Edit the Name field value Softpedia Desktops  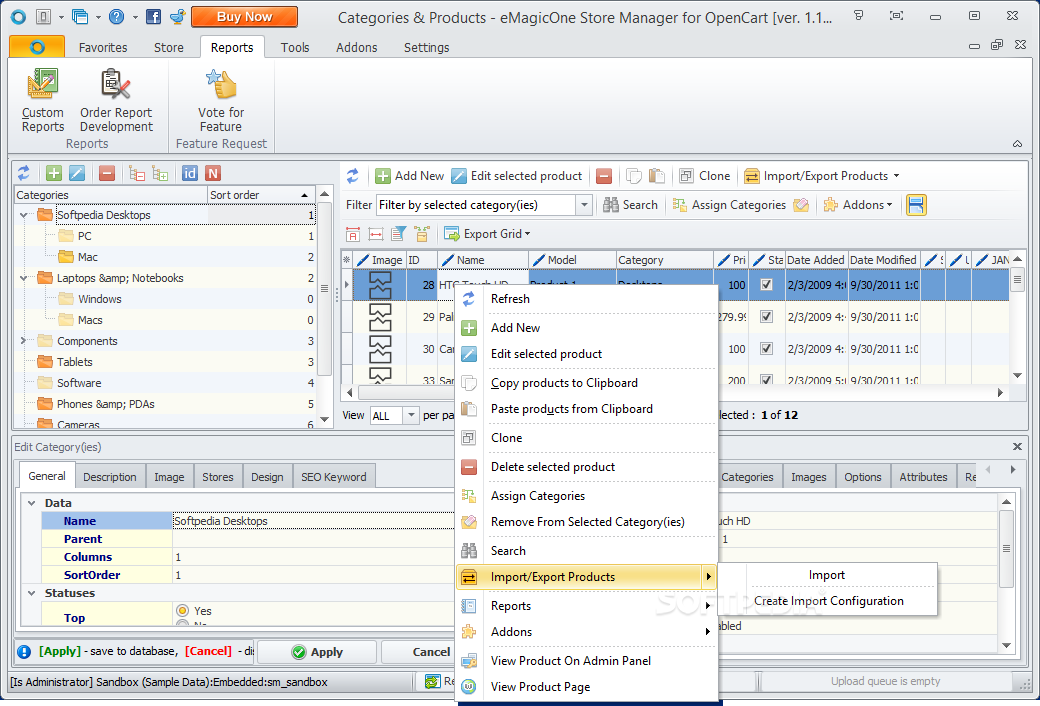pos(312,521)
